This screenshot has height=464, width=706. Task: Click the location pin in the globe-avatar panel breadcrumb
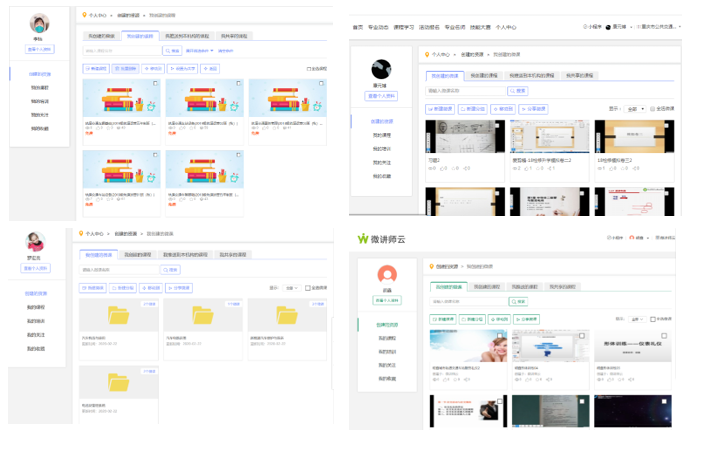click(427, 54)
